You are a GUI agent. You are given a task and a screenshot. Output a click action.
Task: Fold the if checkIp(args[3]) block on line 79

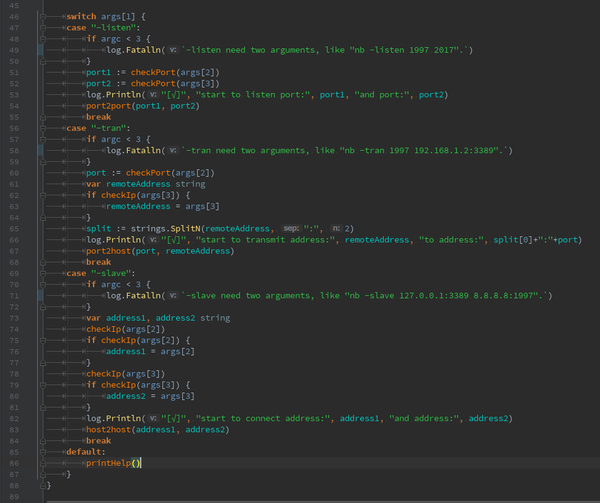click(x=43, y=385)
